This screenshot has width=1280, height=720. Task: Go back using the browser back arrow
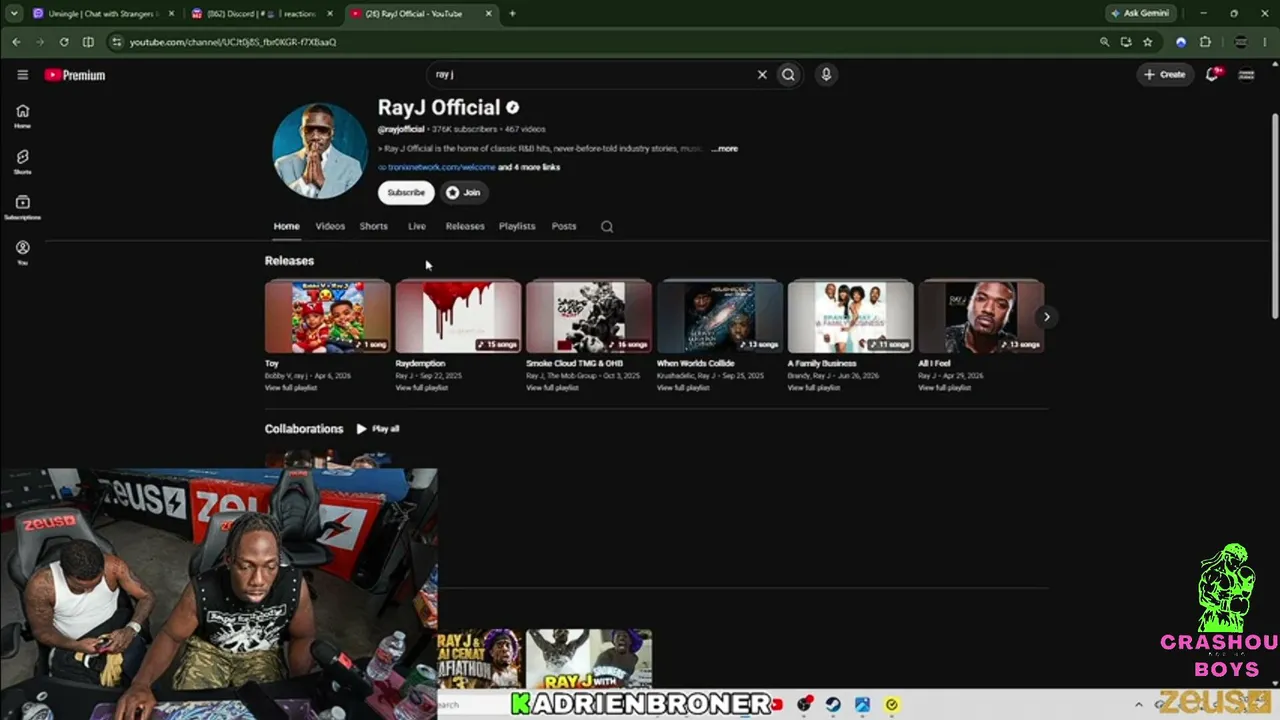click(x=16, y=42)
